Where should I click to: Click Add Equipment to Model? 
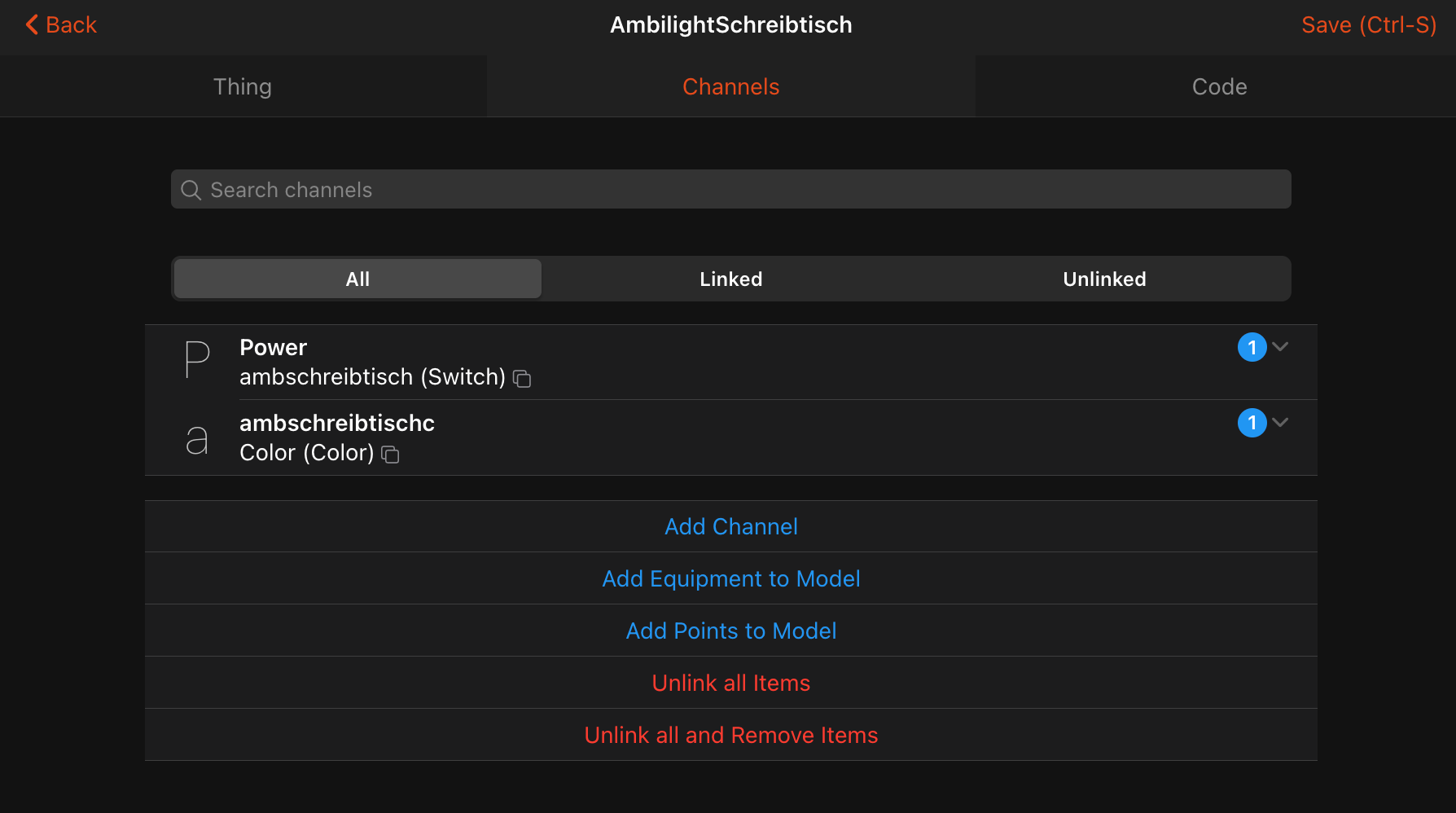click(730, 578)
